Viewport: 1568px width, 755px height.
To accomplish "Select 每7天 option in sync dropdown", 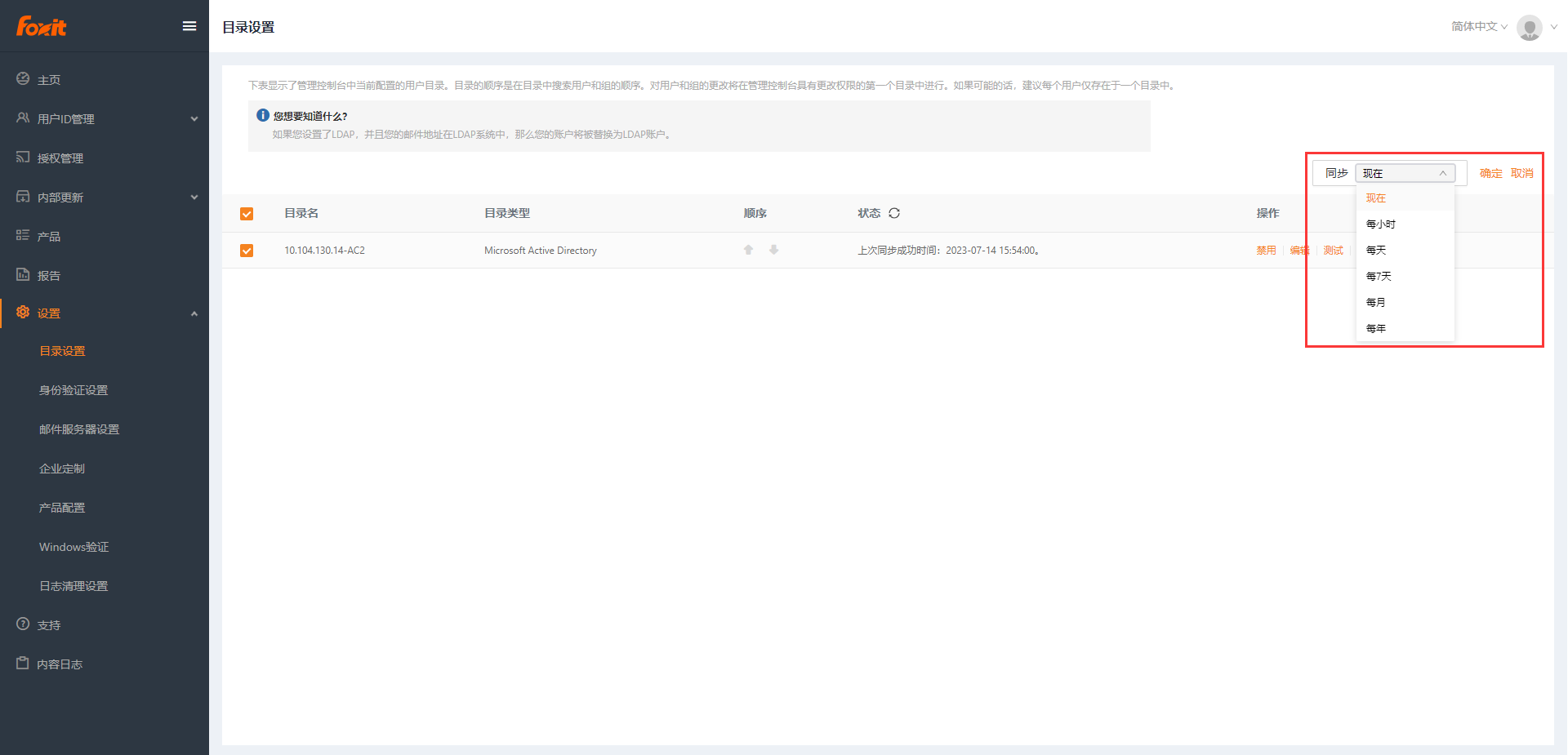I will (x=1405, y=276).
